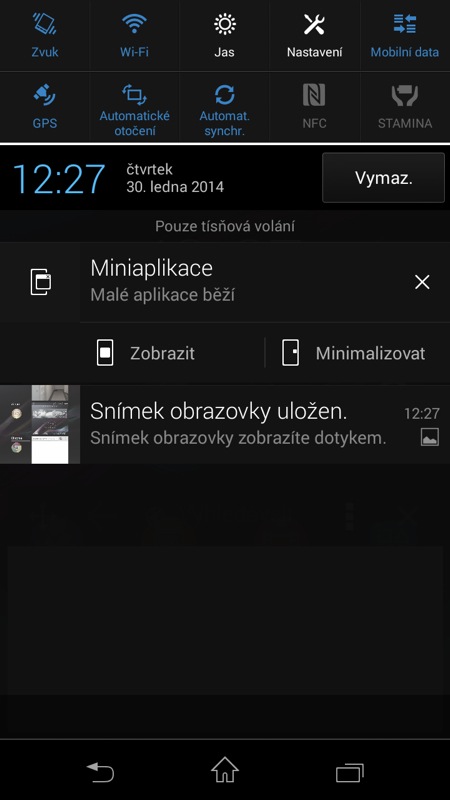Toggle Wi-Fi quick setting
450x800 pixels.
pos(134,35)
